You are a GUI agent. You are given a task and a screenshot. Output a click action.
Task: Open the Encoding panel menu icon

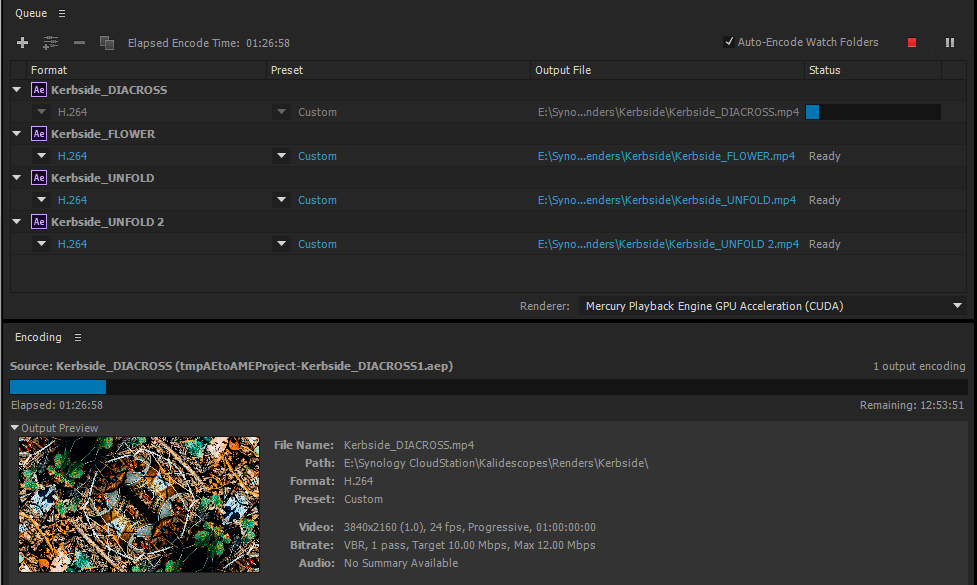pyautogui.click(x=78, y=338)
